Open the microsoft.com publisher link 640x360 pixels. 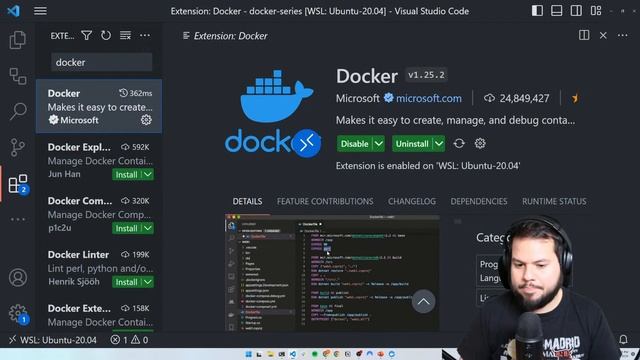point(429,98)
